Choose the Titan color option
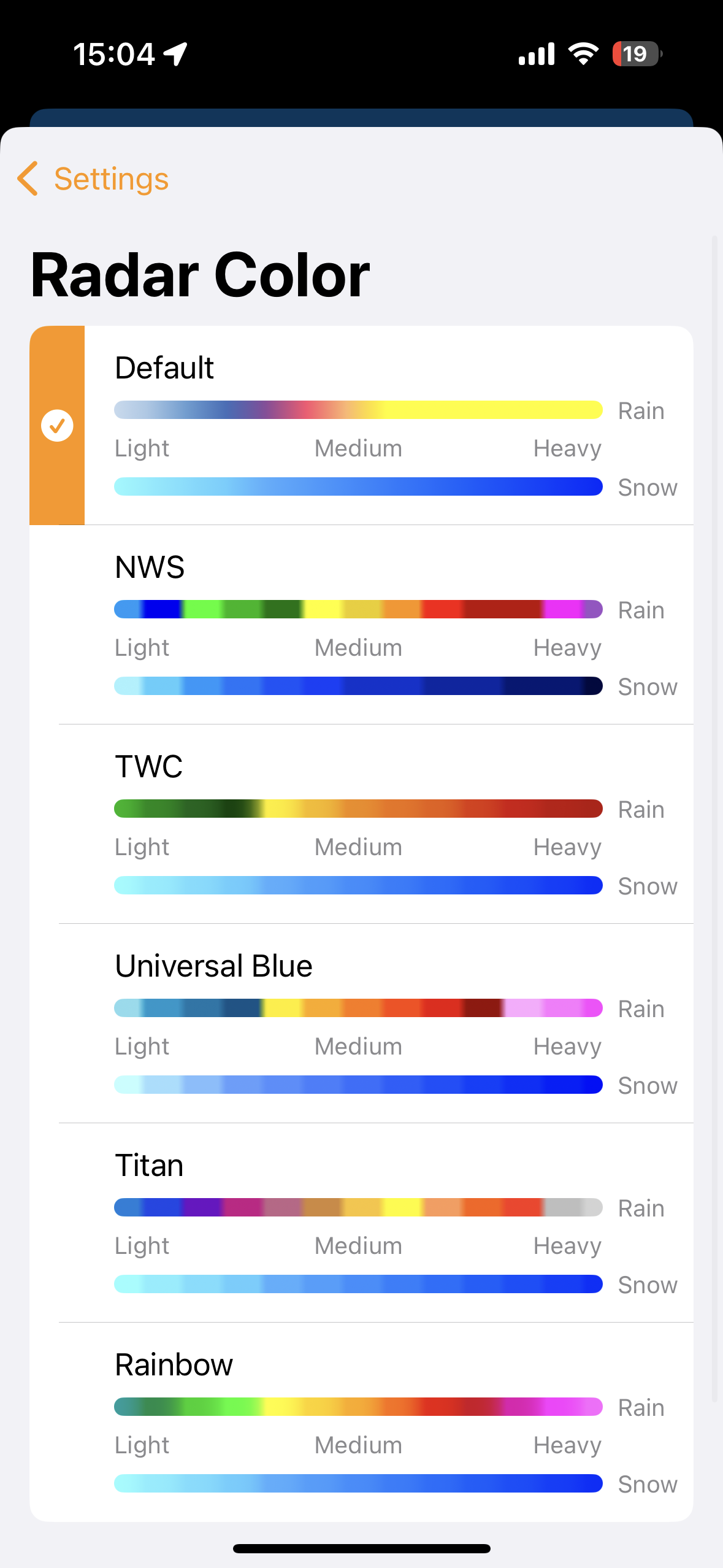 149,1165
